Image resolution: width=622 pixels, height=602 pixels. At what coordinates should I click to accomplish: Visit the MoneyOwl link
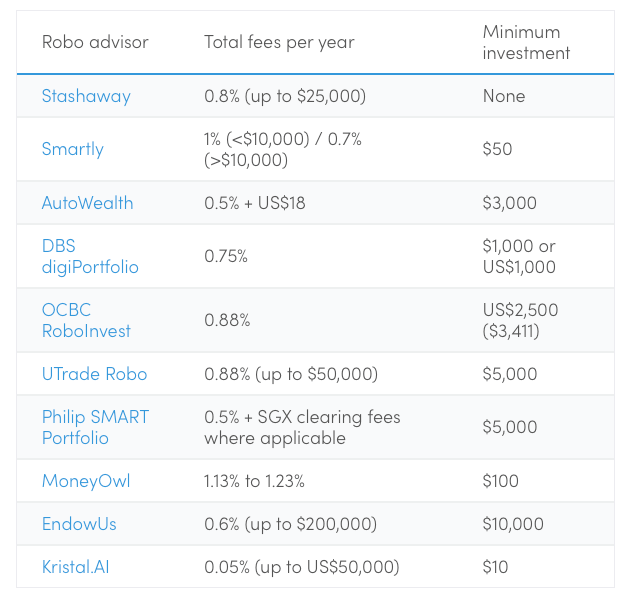pyautogui.click(x=86, y=481)
